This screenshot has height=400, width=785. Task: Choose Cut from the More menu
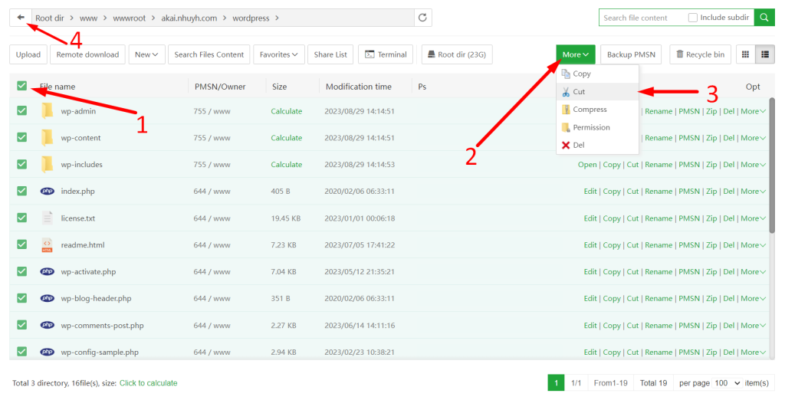pyautogui.click(x=597, y=92)
